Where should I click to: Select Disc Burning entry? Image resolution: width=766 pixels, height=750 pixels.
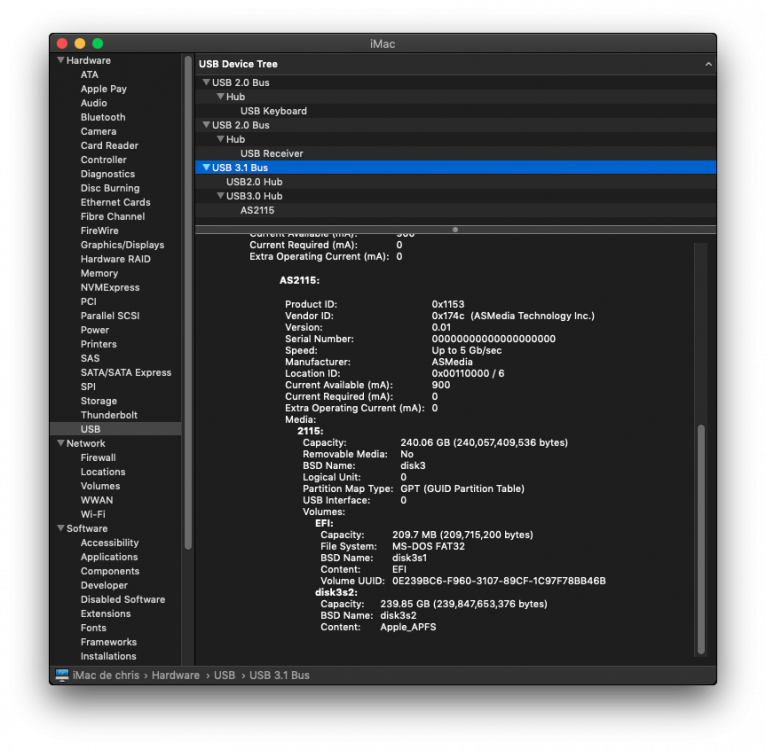click(x=110, y=188)
